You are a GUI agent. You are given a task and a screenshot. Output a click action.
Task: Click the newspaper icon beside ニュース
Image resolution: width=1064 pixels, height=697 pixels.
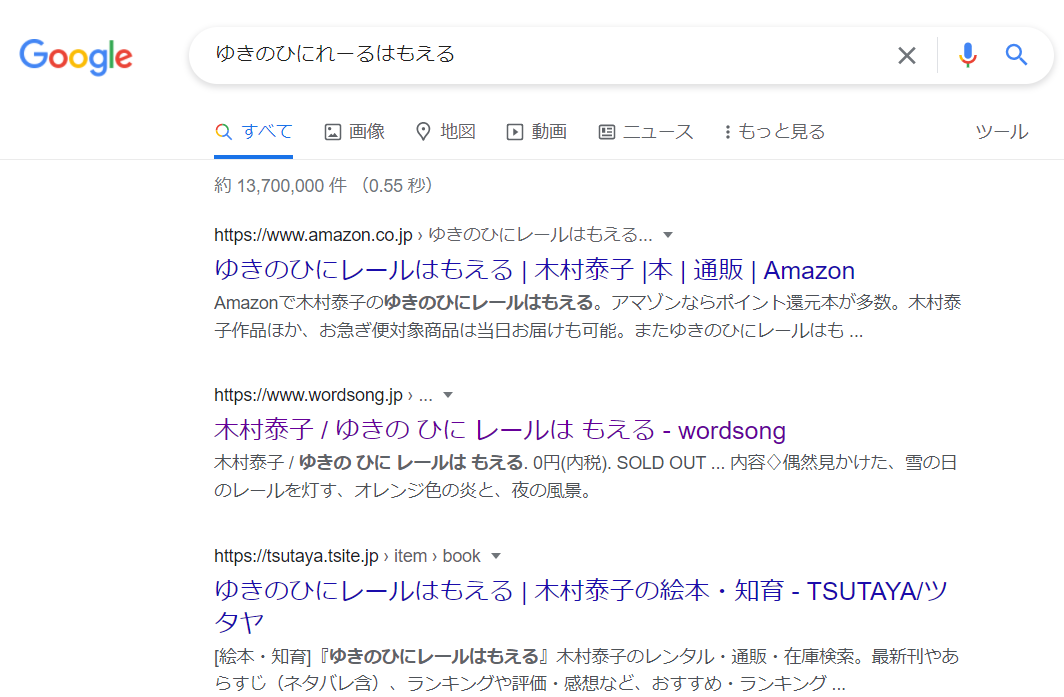coord(607,132)
